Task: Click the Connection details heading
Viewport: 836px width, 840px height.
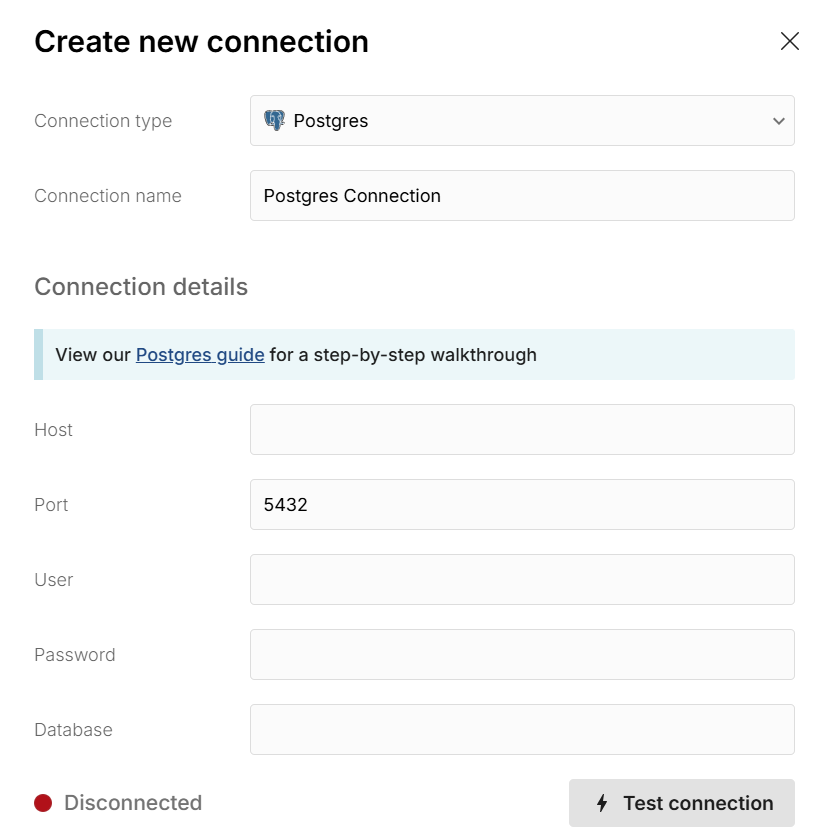Action: tap(141, 287)
